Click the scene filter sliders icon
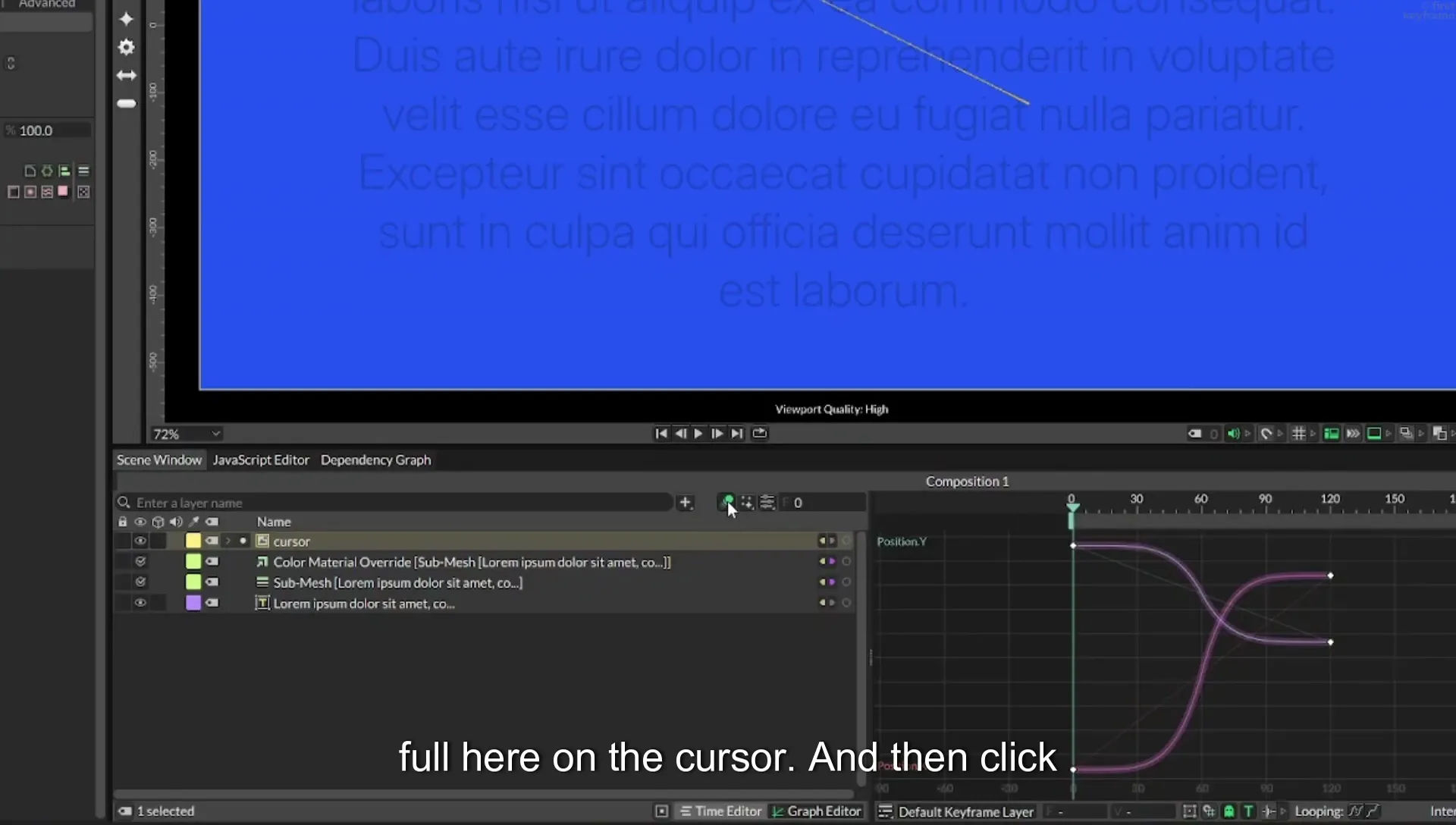 point(767,503)
